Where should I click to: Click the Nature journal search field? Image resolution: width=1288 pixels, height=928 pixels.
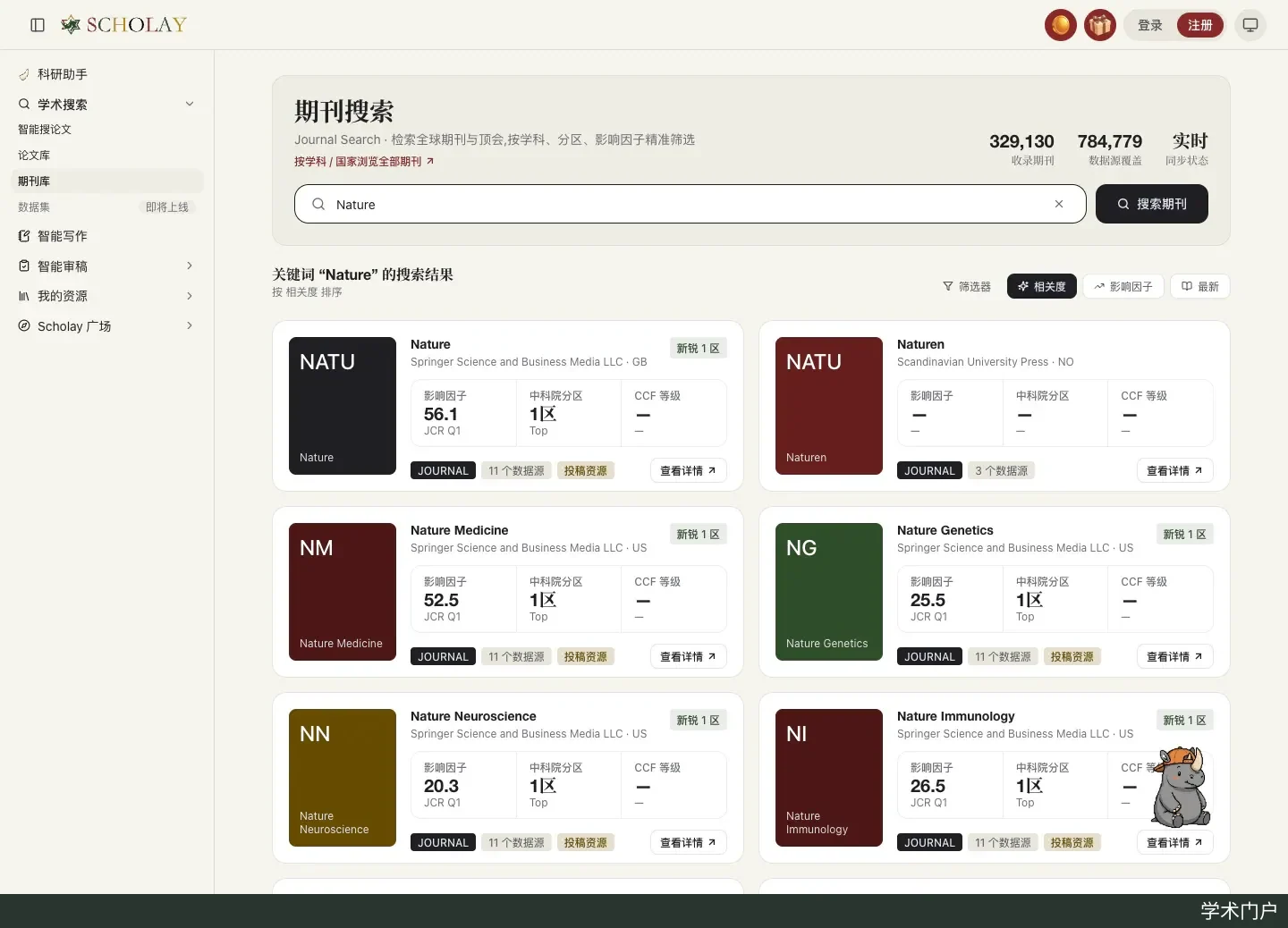tap(689, 204)
